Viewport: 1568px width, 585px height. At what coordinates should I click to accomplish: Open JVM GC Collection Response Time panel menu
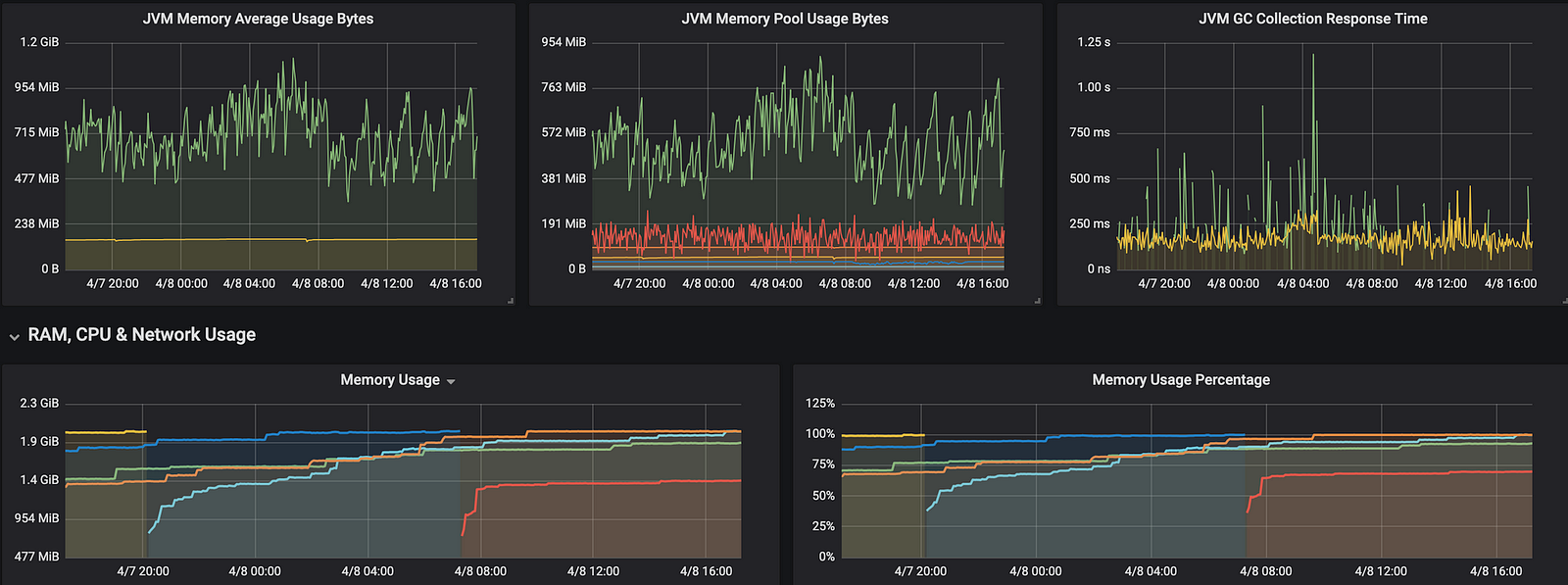pos(1312,19)
